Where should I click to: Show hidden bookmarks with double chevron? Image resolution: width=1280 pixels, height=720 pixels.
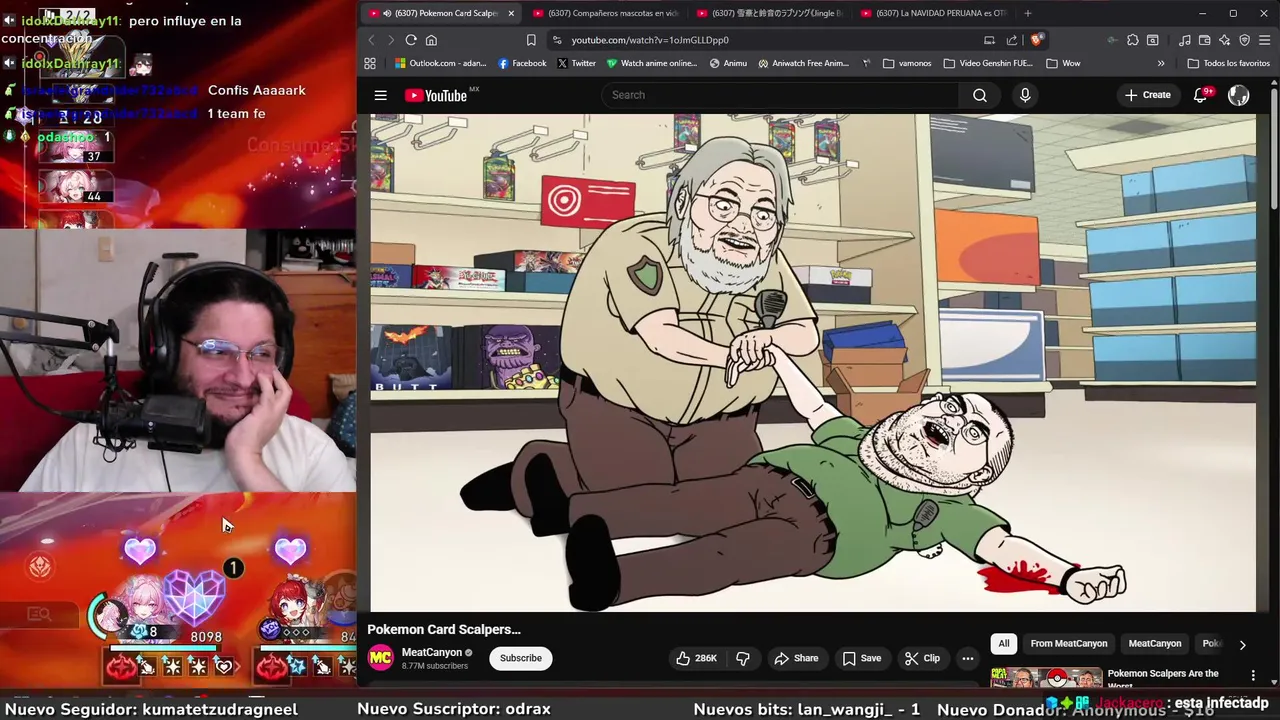[x=1161, y=63]
